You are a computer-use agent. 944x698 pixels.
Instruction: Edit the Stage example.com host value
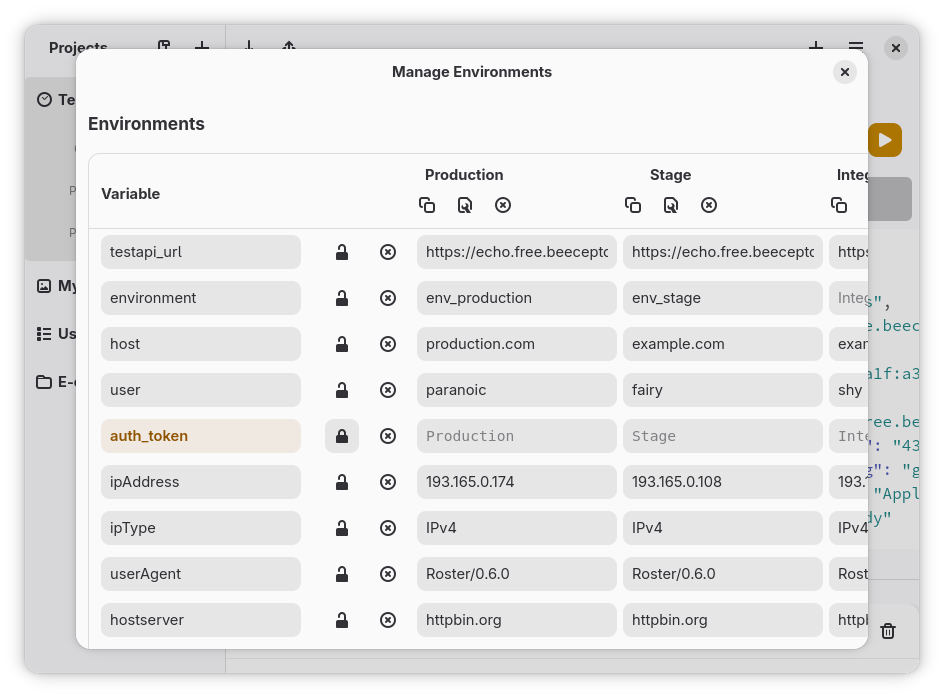[x=722, y=344]
